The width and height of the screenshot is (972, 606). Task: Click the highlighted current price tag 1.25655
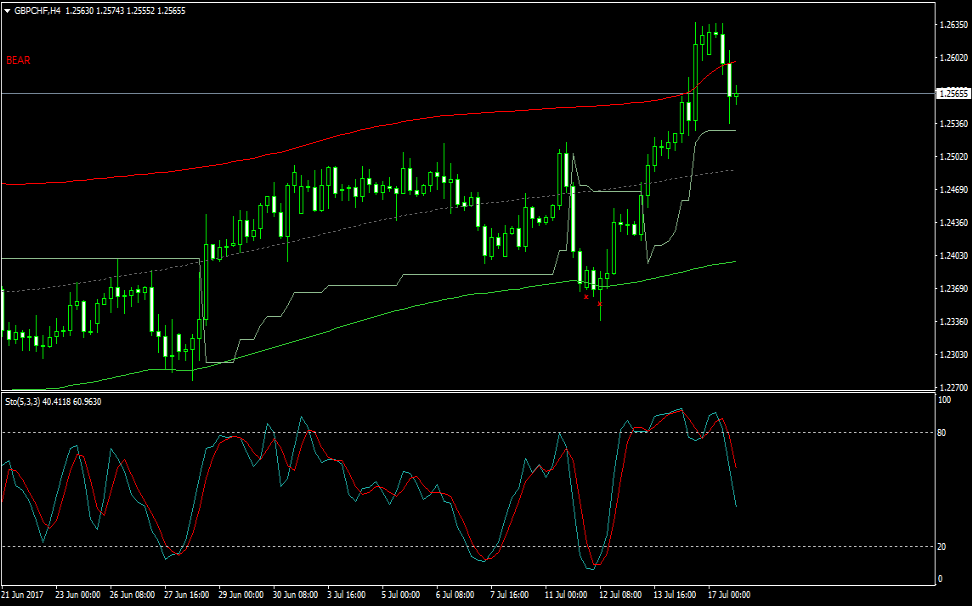coord(953,94)
